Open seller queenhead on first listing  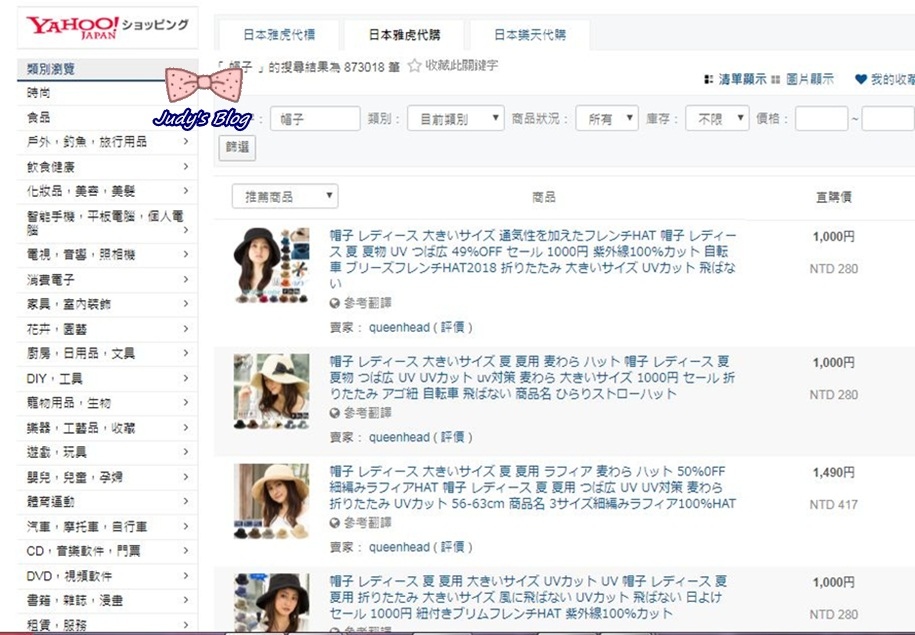point(399,327)
